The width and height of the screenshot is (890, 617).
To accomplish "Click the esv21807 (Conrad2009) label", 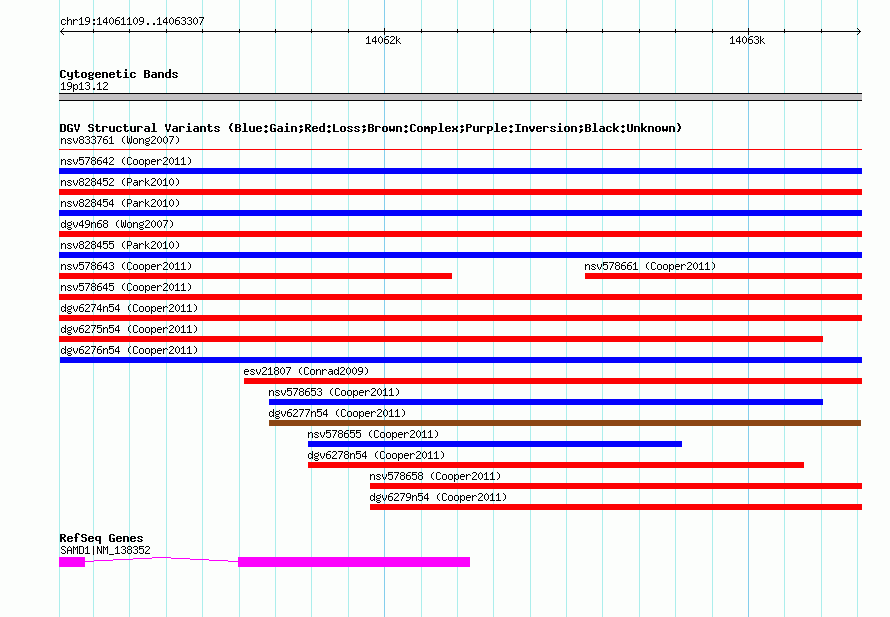I will [x=306, y=371].
